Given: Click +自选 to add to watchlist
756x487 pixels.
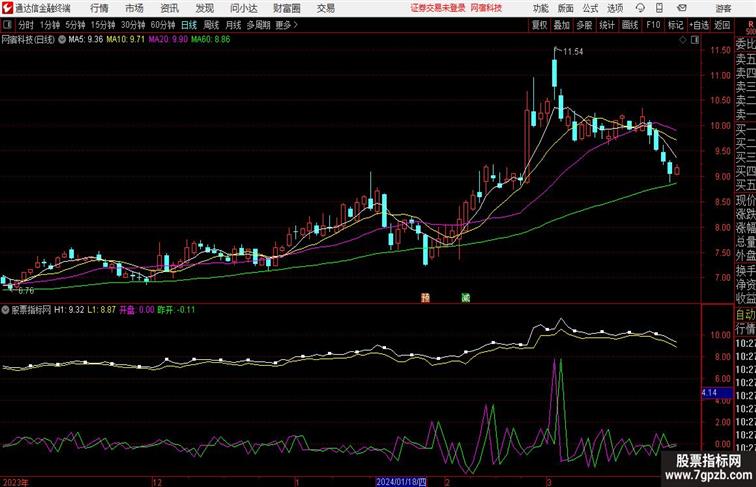Looking at the screenshot, I should pyautogui.click(x=699, y=25).
